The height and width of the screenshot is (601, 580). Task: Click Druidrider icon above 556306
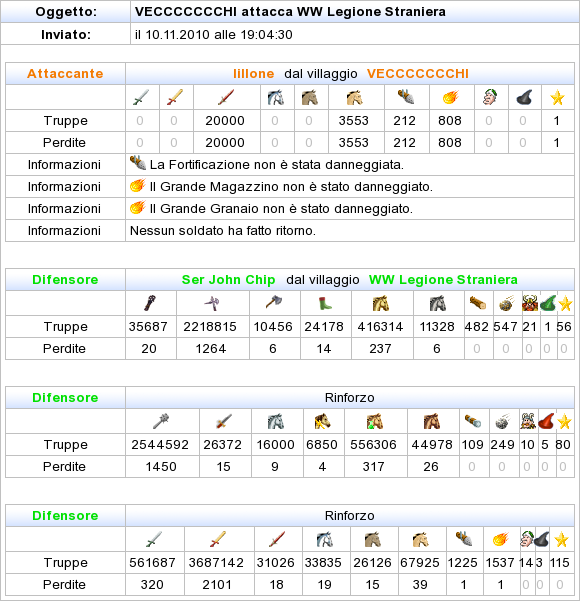(x=375, y=421)
